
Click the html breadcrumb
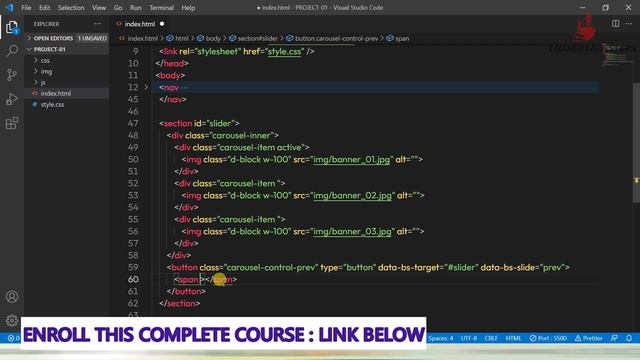click(x=182, y=38)
